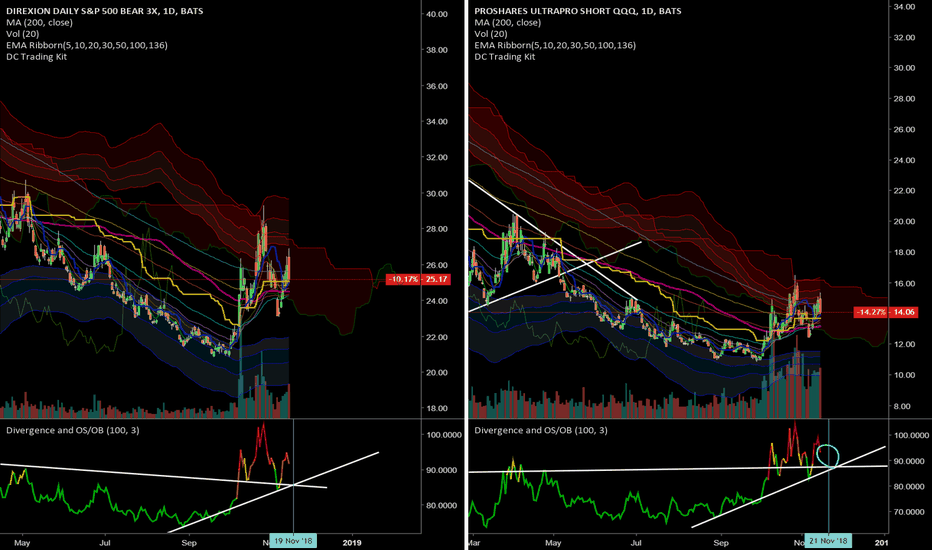Click the 8.00 label on right price axis

(902, 407)
